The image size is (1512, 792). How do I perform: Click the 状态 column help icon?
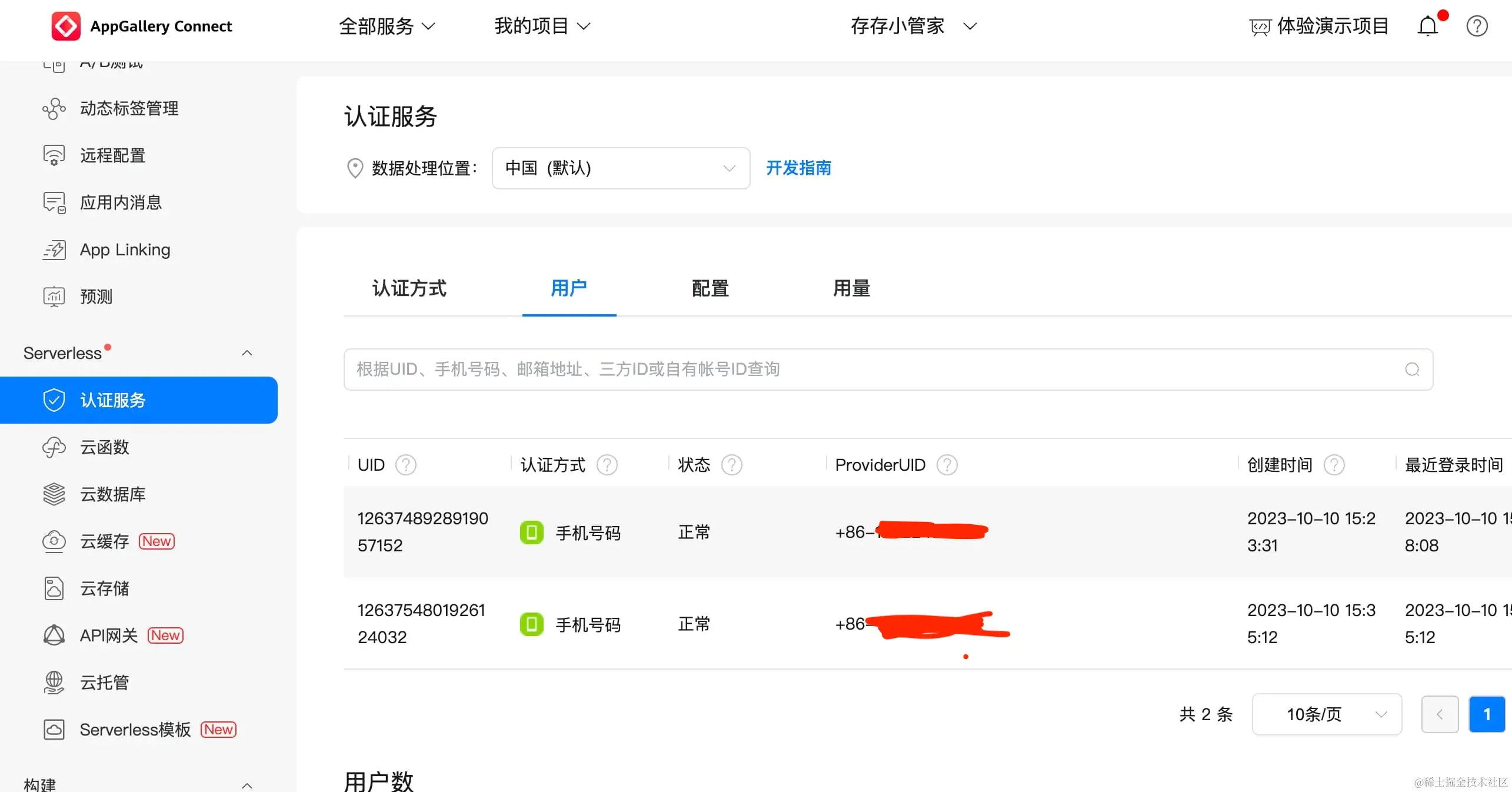731,465
